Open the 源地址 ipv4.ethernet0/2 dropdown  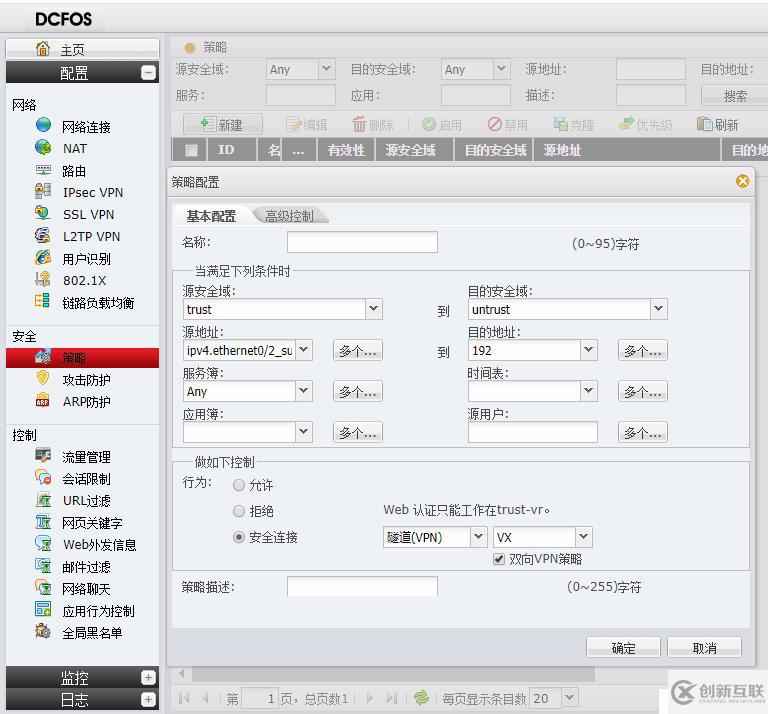304,350
